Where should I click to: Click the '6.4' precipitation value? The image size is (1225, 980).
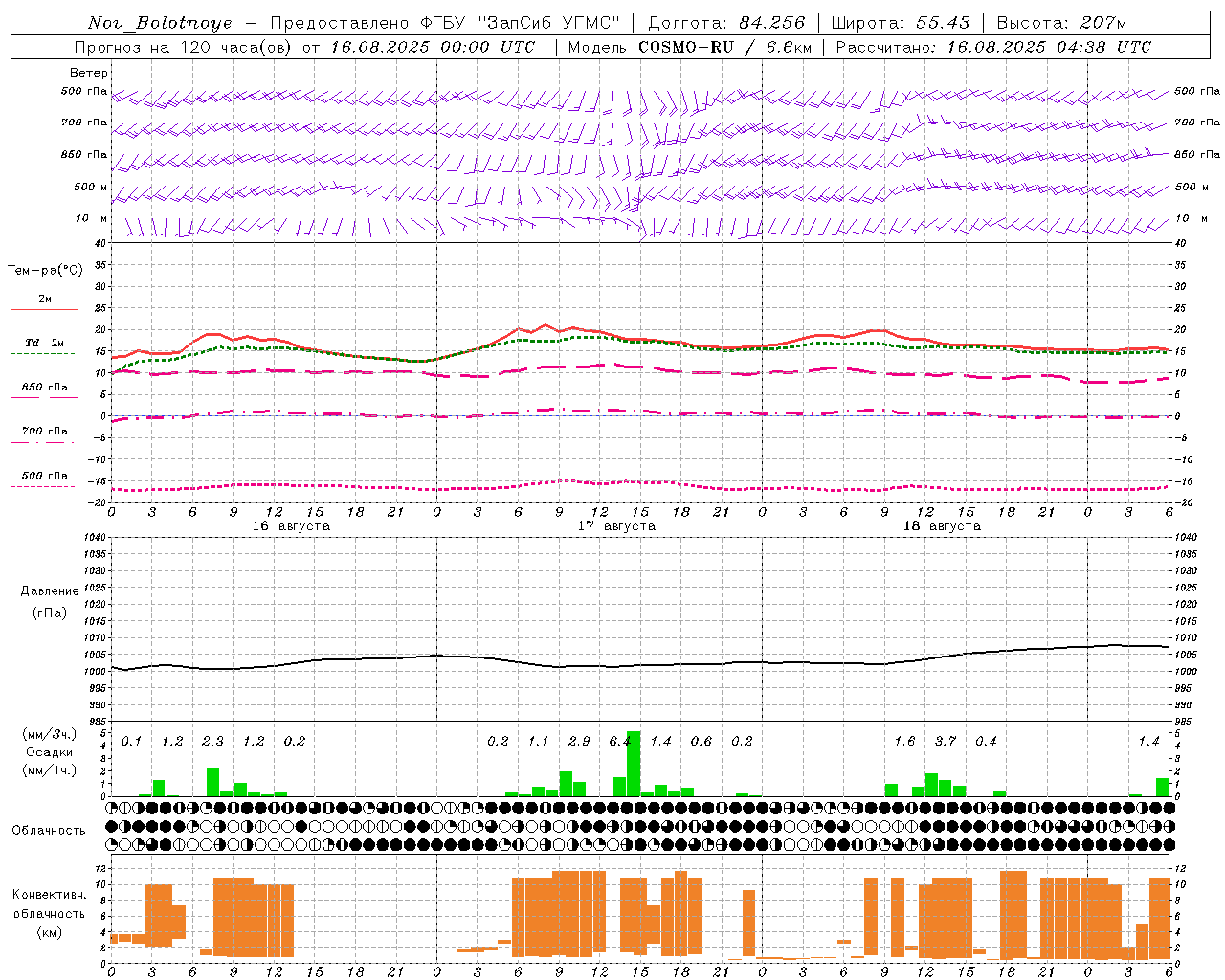[620, 742]
